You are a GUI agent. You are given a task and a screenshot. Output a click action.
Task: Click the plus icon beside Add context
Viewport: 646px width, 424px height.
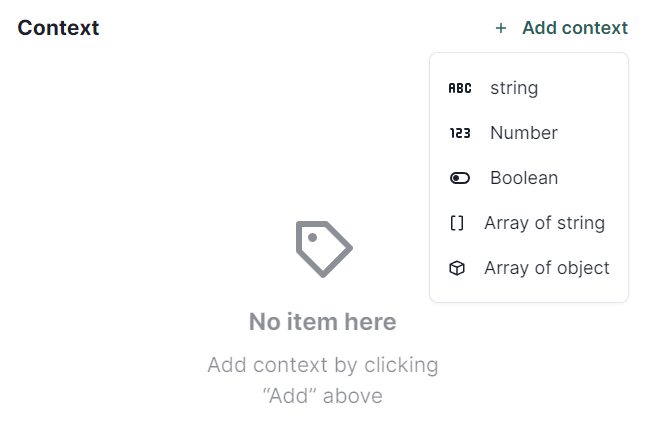pyautogui.click(x=501, y=28)
